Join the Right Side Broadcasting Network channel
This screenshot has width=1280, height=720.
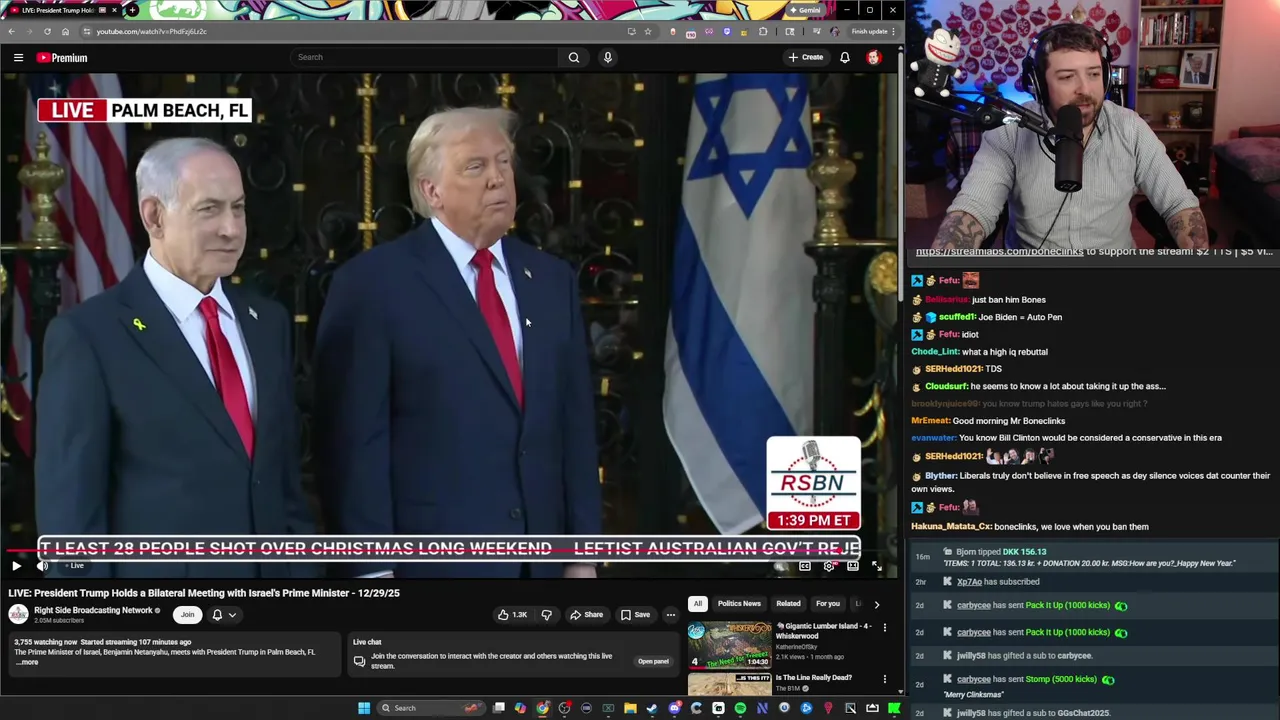pos(187,615)
